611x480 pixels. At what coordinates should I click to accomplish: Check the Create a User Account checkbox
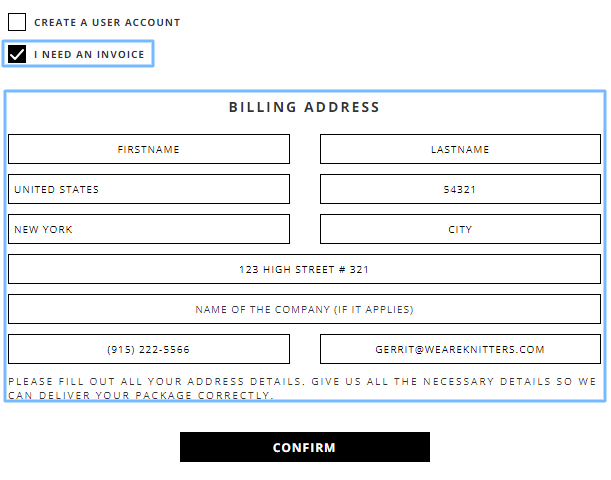(x=17, y=22)
